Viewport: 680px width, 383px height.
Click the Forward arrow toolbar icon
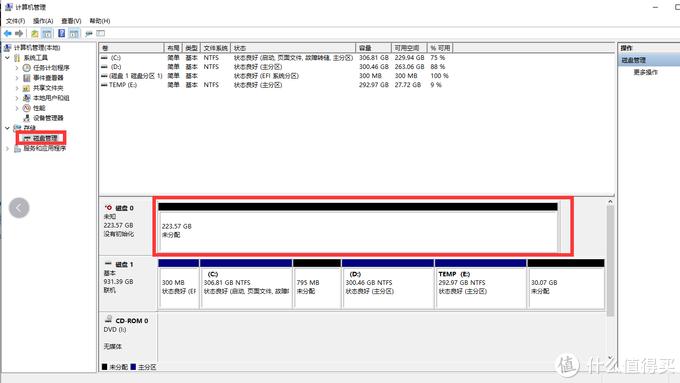pos(19,33)
